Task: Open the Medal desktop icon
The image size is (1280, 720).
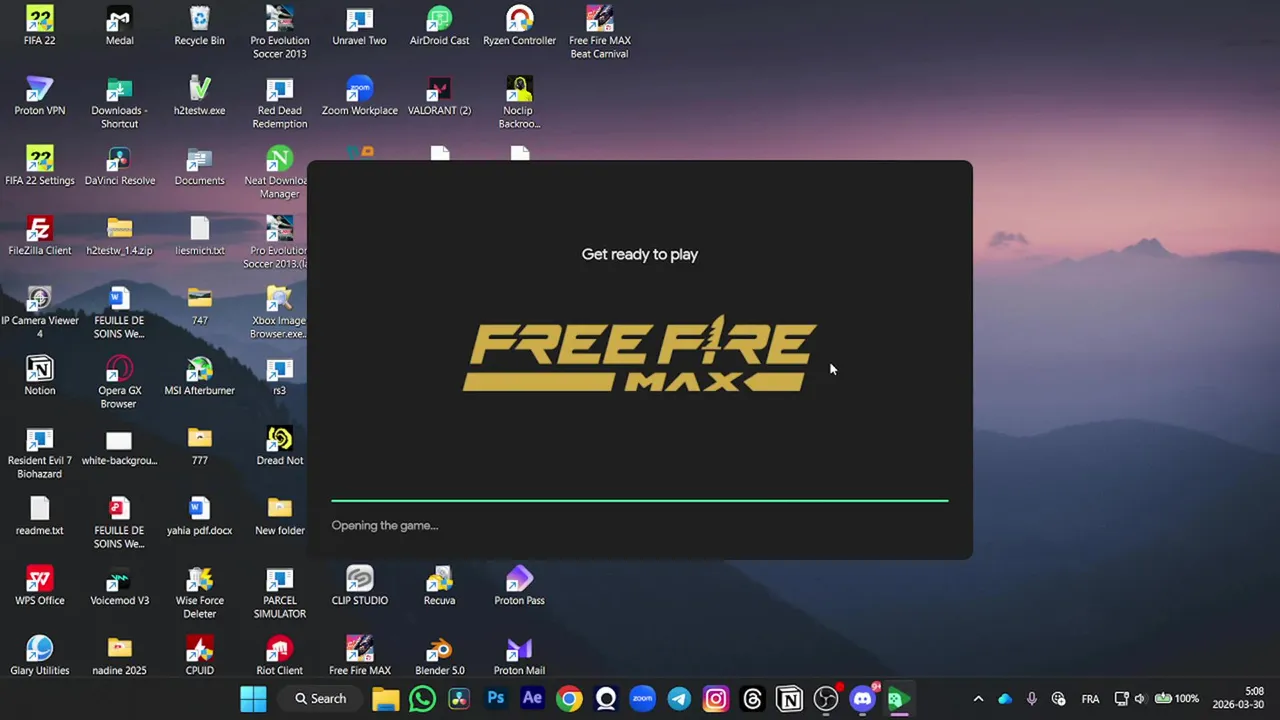Action: tap(119, 26)
